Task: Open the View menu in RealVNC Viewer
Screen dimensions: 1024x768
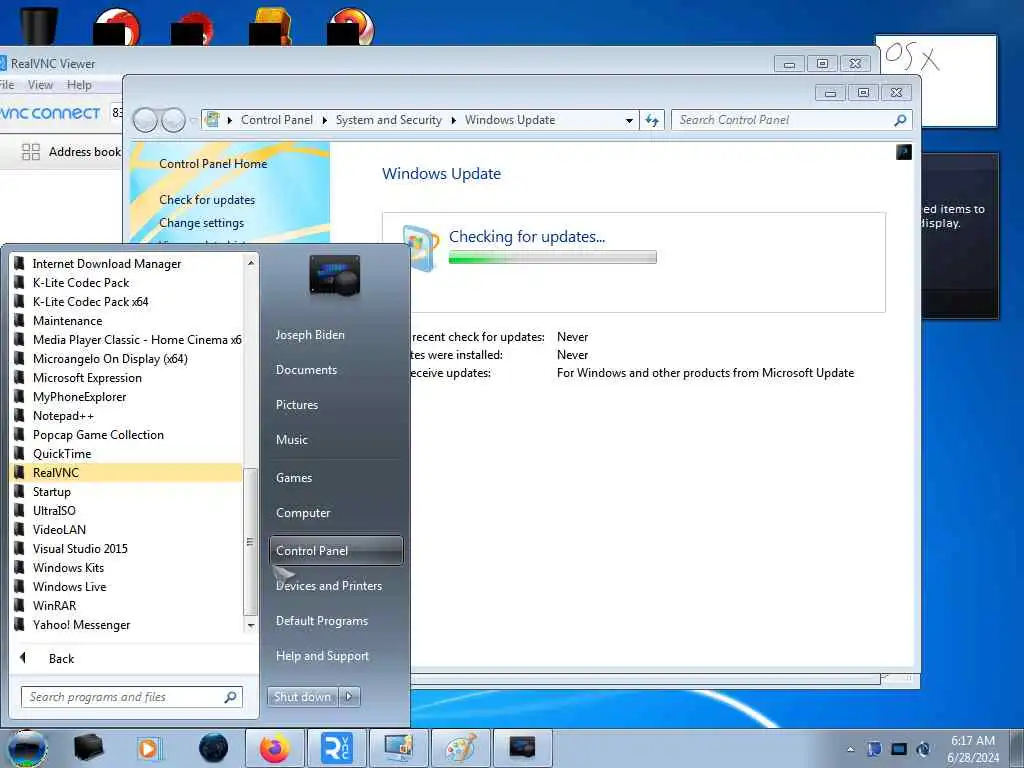Action: pos(40,85)
